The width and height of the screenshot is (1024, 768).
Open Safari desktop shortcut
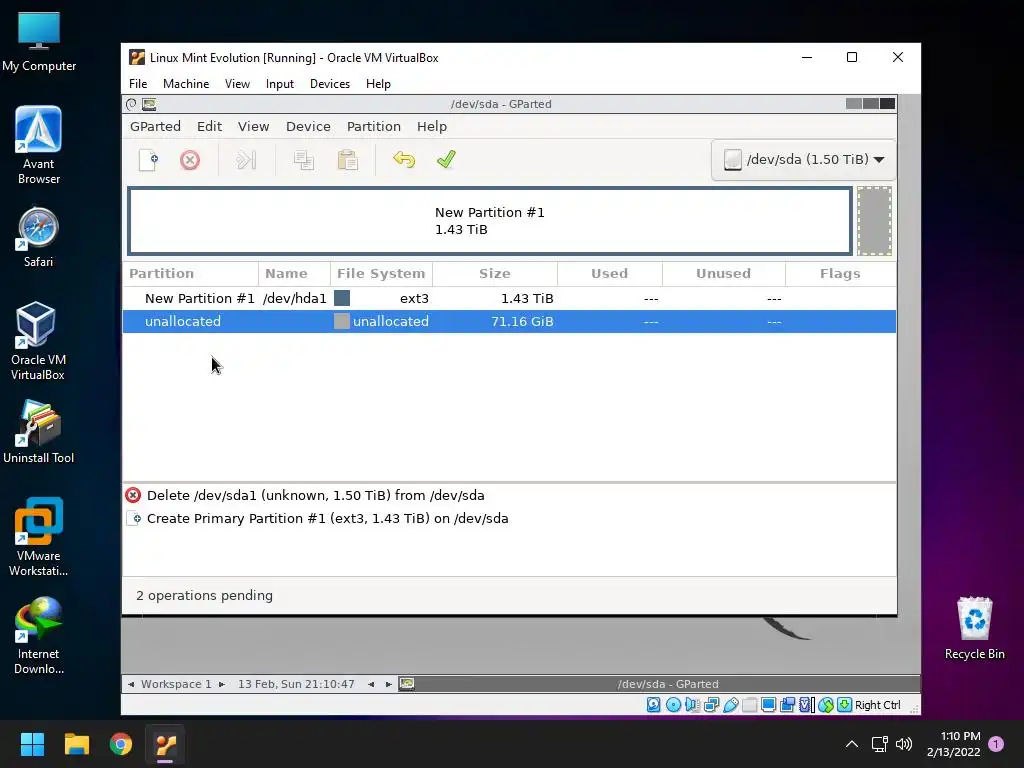click(39, 238)
